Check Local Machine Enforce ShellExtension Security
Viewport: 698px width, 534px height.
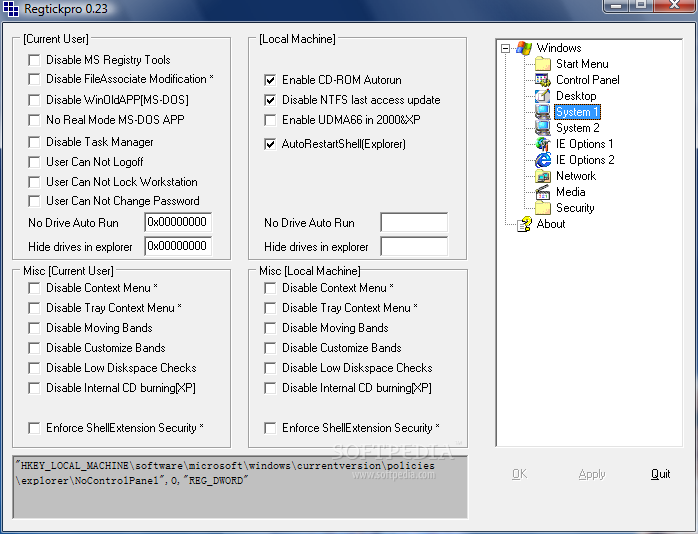(270, 428)
